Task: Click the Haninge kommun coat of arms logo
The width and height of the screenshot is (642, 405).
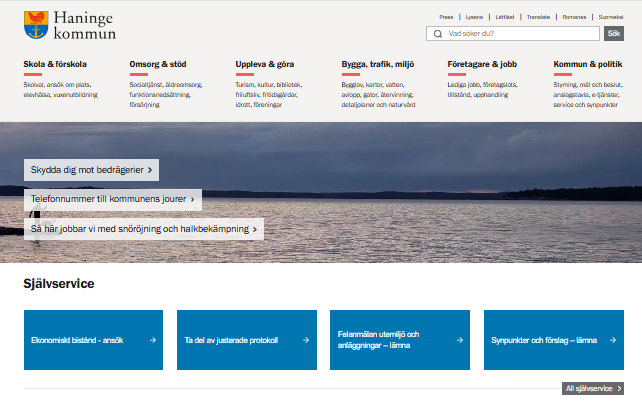Action: click(35, 25)
